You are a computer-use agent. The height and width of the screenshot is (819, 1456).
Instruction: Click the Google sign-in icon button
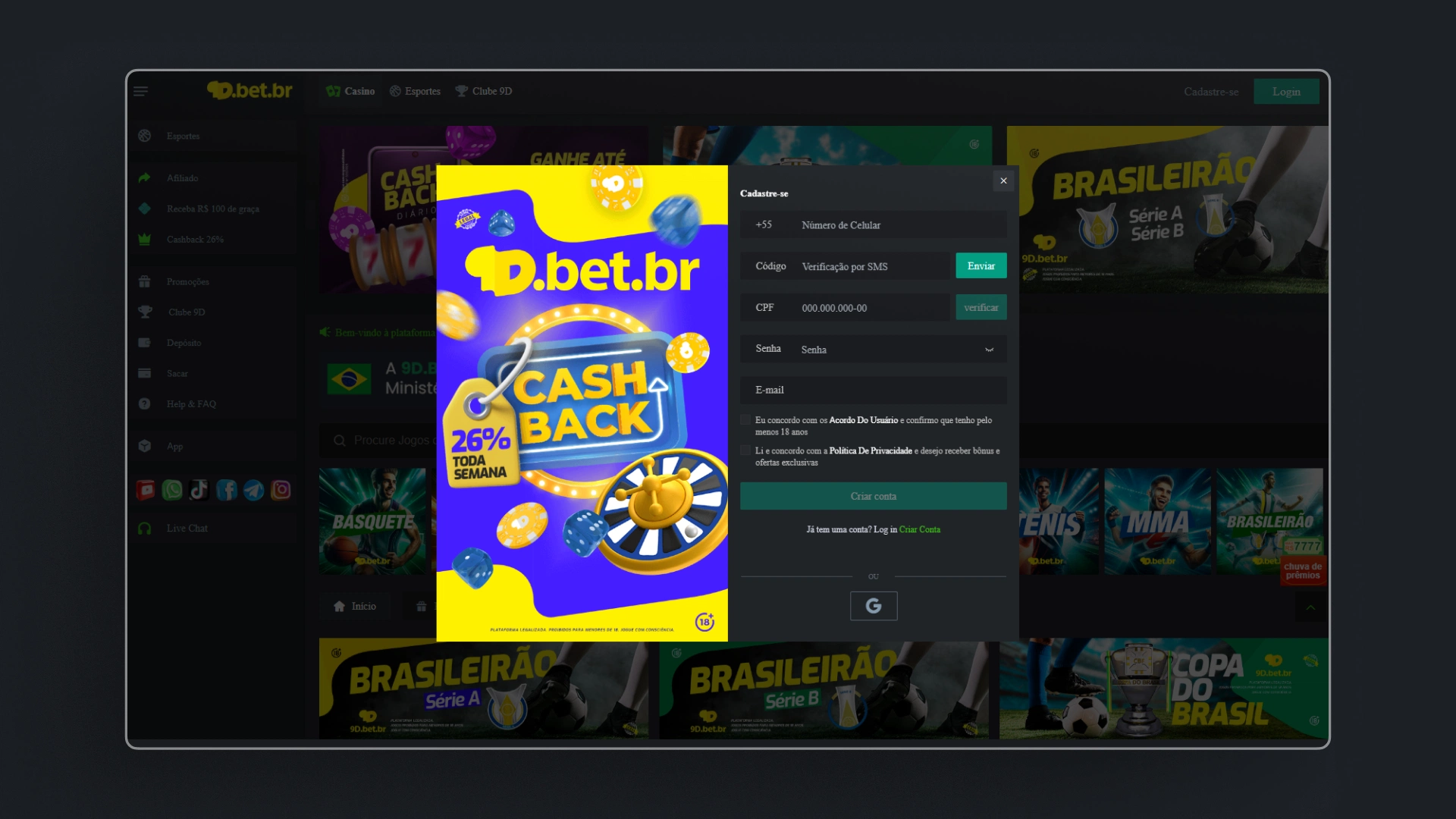pyautogui.click(x=874, y=606)
